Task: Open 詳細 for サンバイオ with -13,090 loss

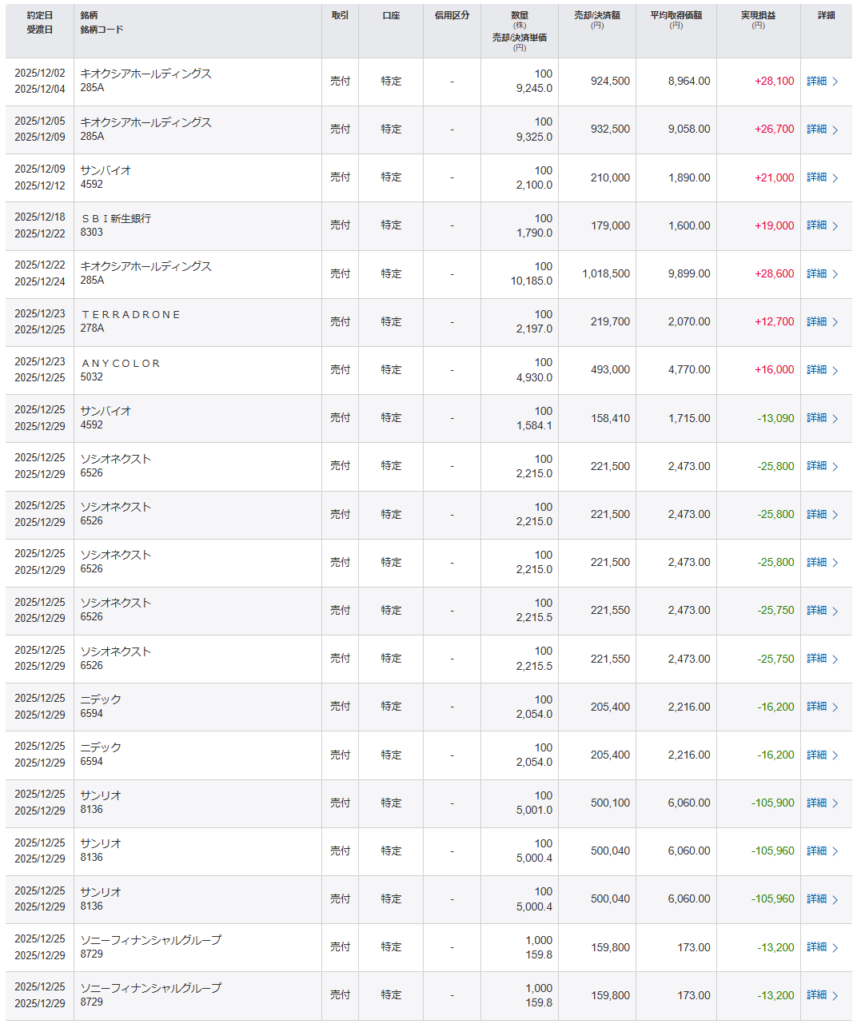Action: click(x=816, y=418)
